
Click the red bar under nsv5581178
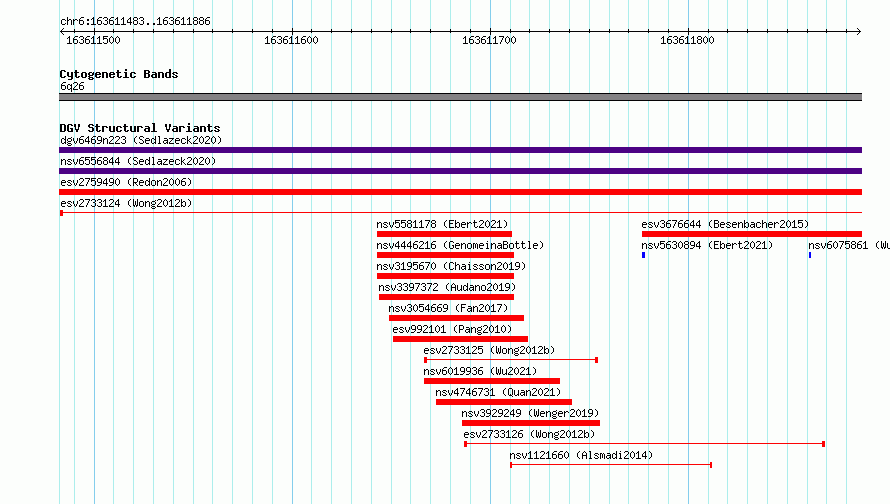click(x=444, y=234)
